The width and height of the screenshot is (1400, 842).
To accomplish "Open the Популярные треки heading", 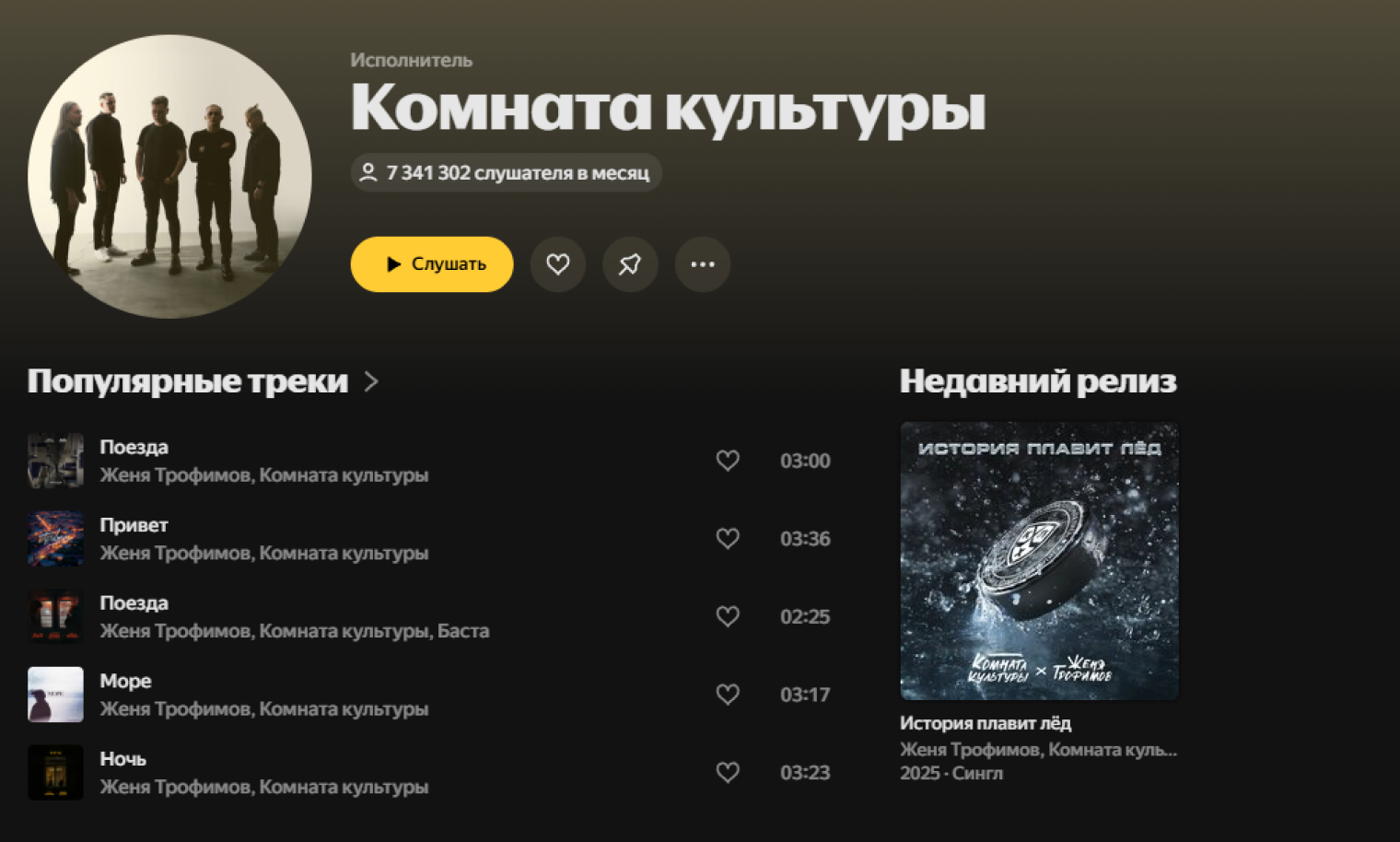I will [x=188, y=381].
